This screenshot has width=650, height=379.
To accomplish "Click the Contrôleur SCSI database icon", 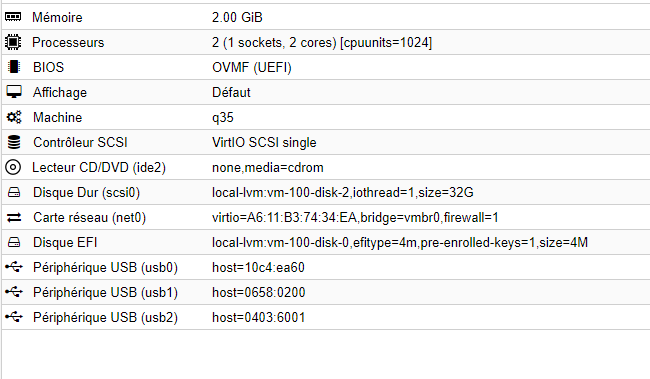I will tap(14, 142).
